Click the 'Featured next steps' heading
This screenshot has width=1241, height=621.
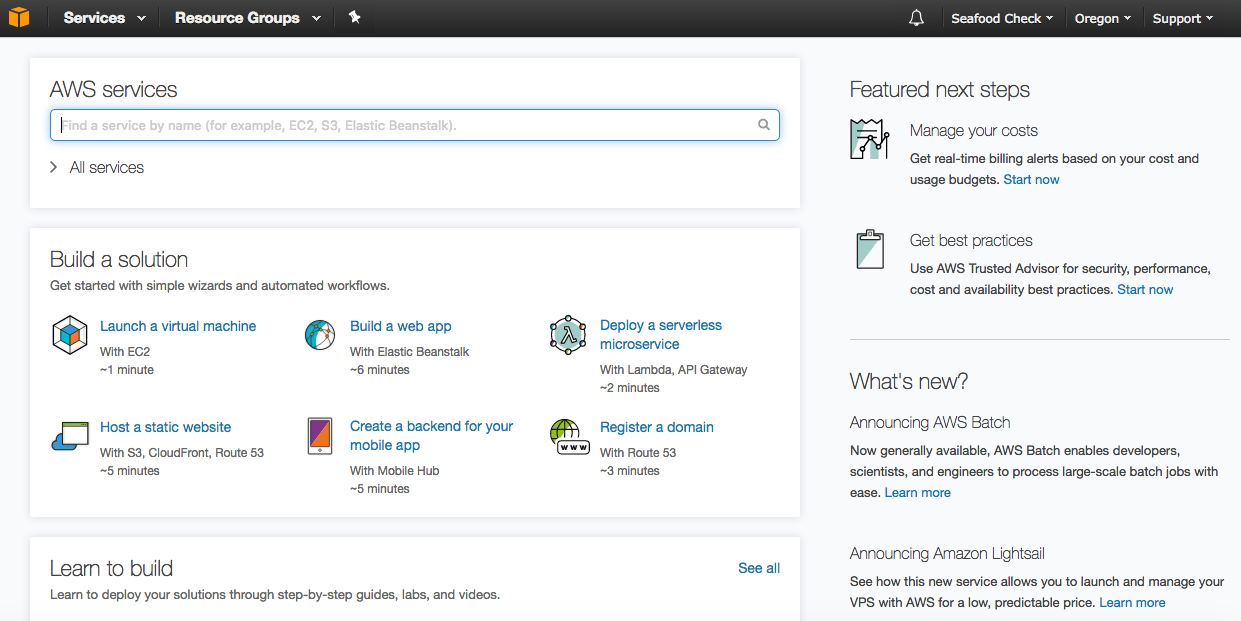coord(940,89)
